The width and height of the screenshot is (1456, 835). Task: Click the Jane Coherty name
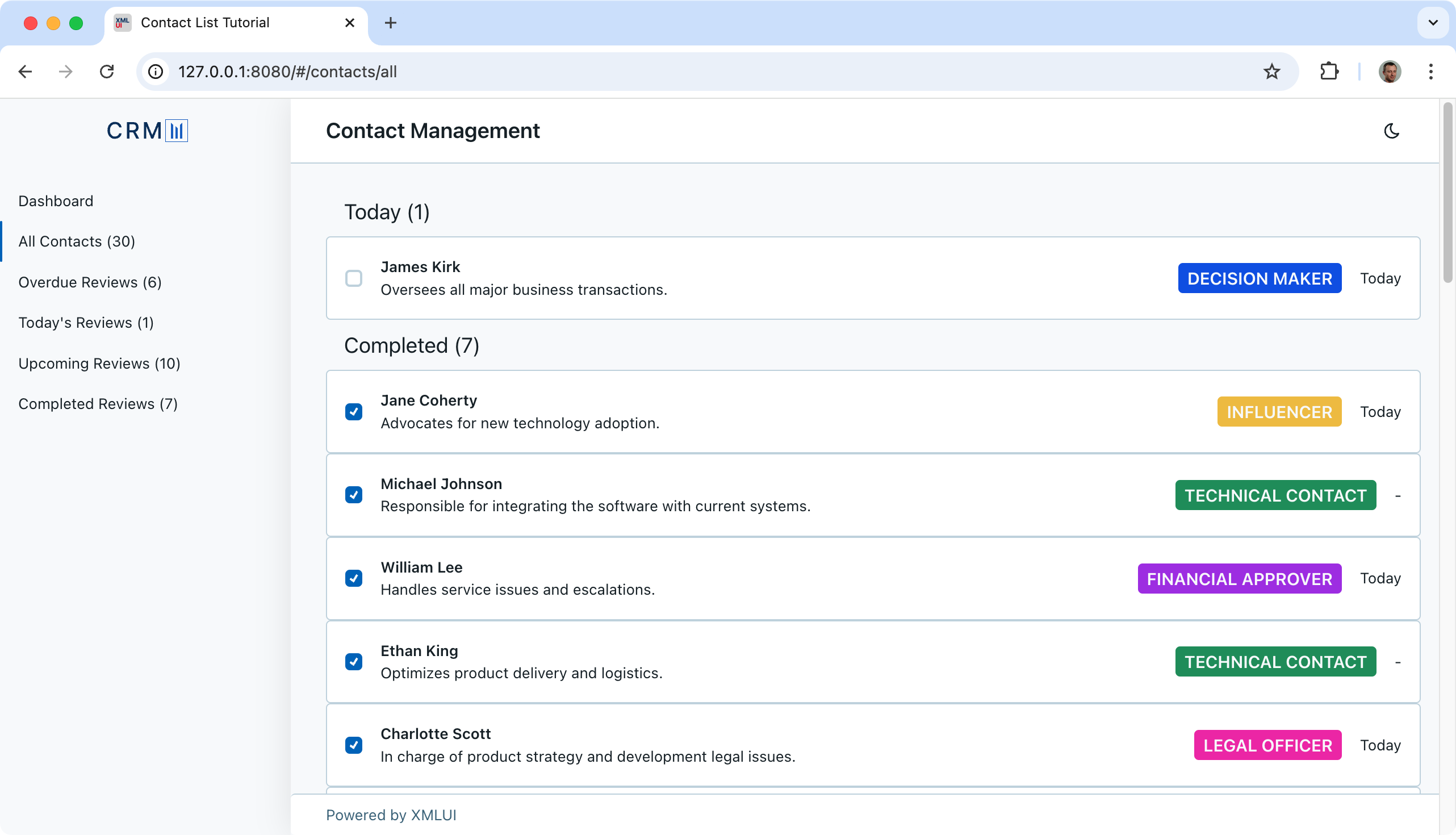tap(429, 401)
